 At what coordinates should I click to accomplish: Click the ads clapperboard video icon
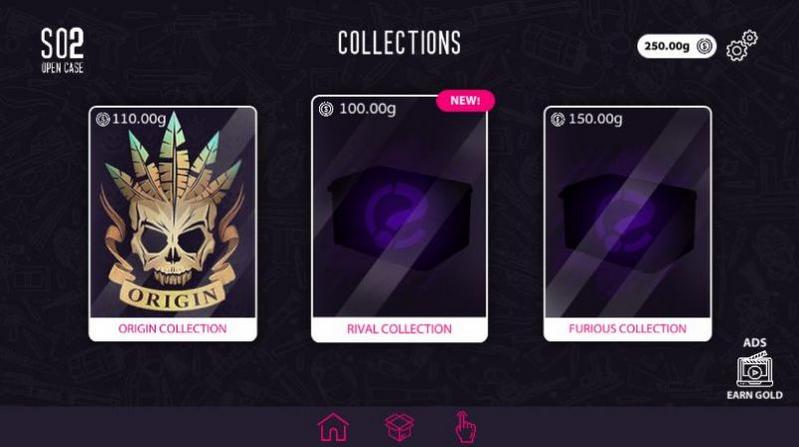tap(754, 369)
